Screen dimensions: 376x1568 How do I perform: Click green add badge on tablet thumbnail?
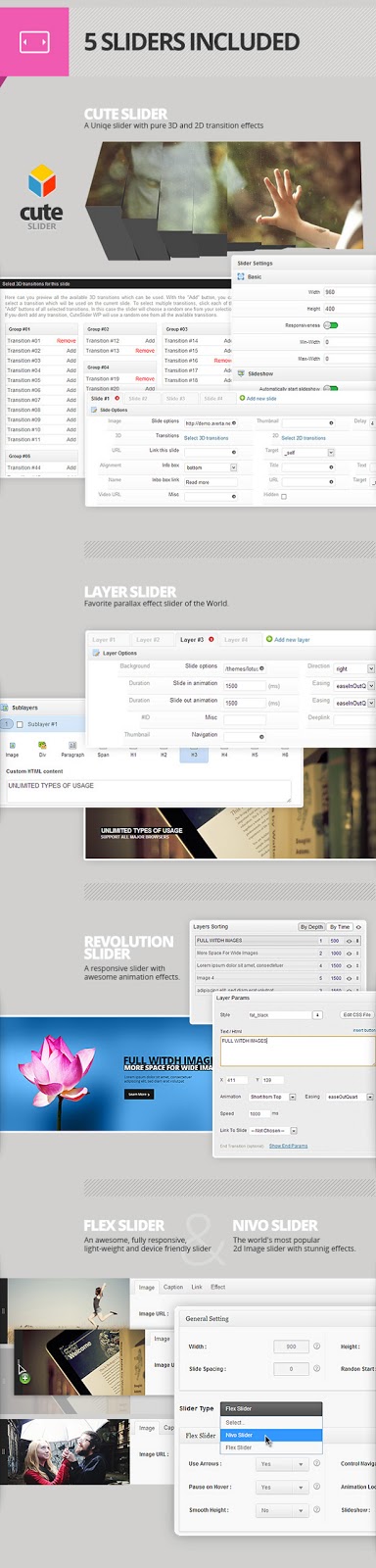click(24, 1378)
